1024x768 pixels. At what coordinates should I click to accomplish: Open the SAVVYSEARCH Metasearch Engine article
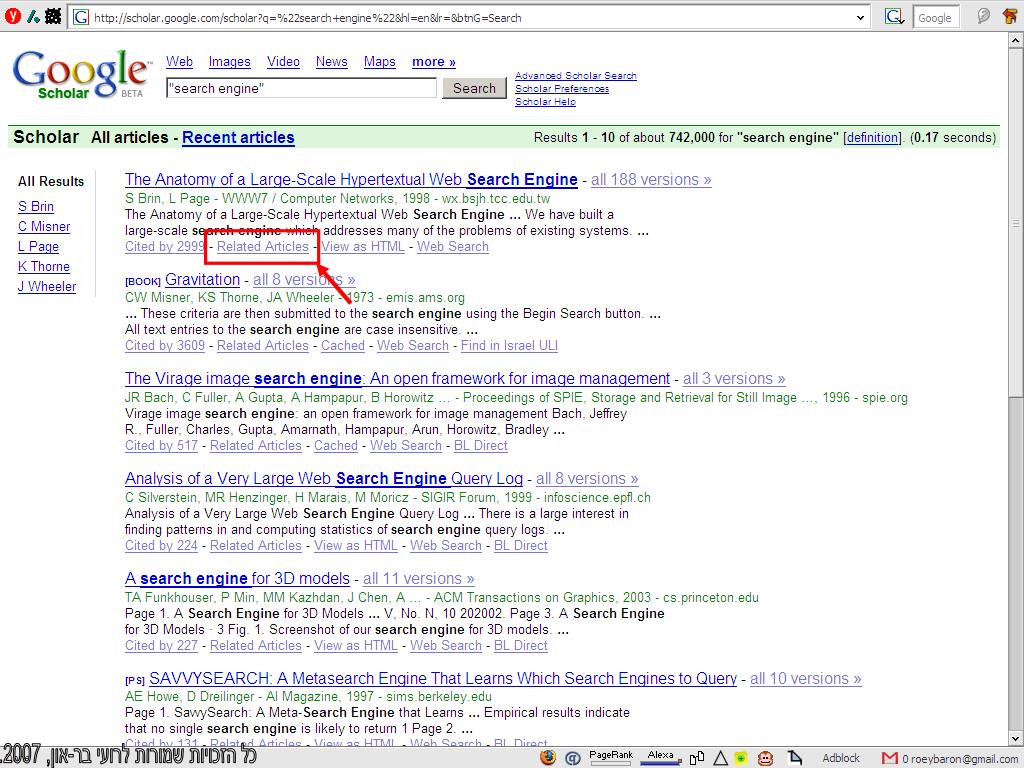click(x=443, y=679)
